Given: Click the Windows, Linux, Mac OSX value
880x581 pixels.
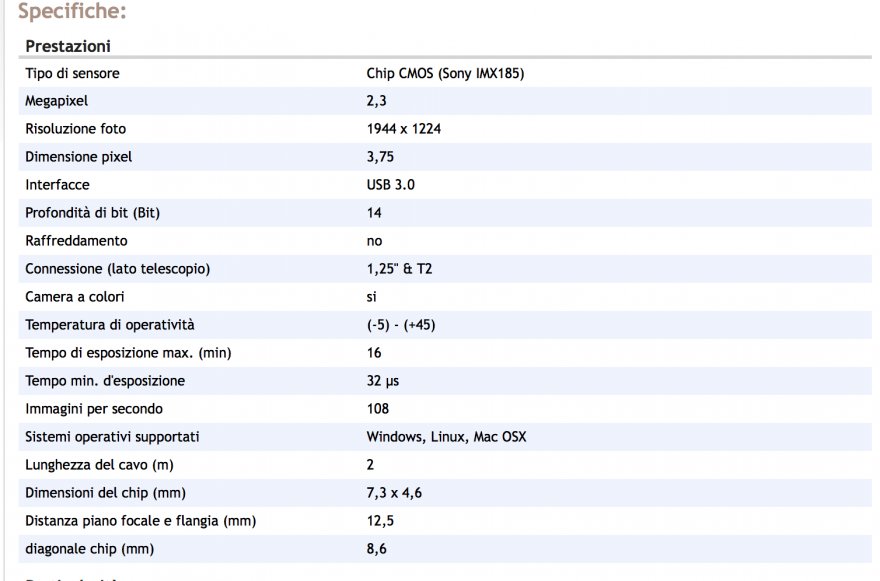Looking at the screenshot, I should click(x=446, y=437).
